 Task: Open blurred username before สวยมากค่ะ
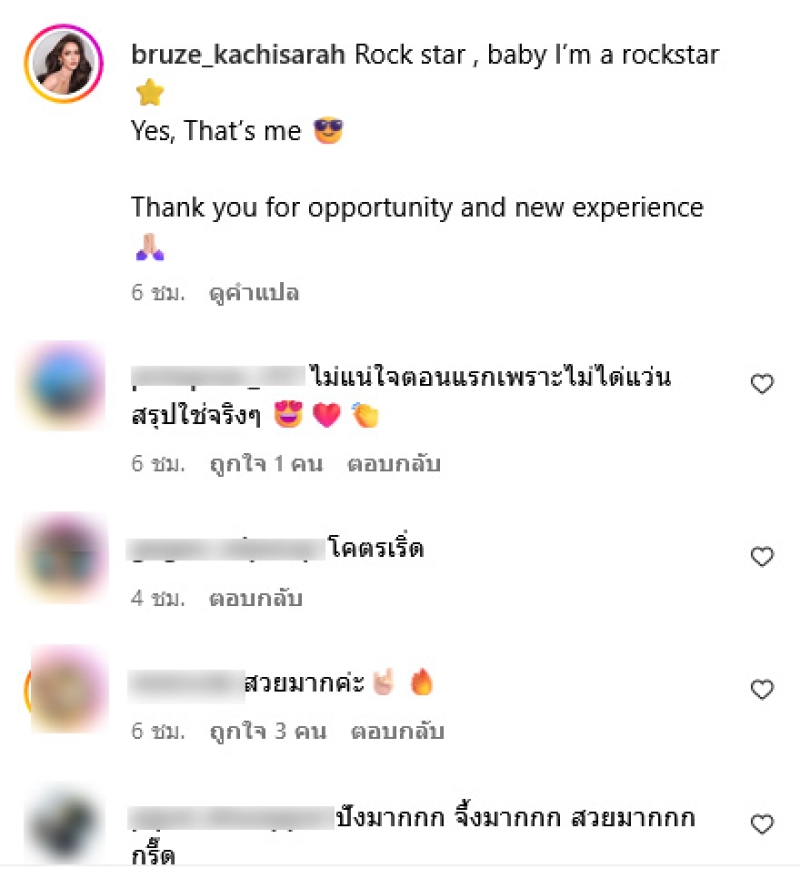click(x=186, y=685)
